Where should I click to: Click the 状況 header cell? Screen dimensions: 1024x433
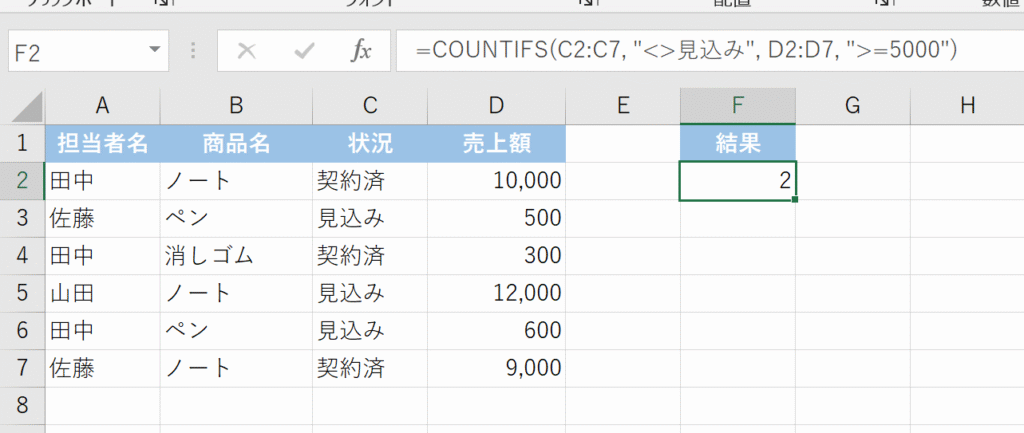point(370,143)
